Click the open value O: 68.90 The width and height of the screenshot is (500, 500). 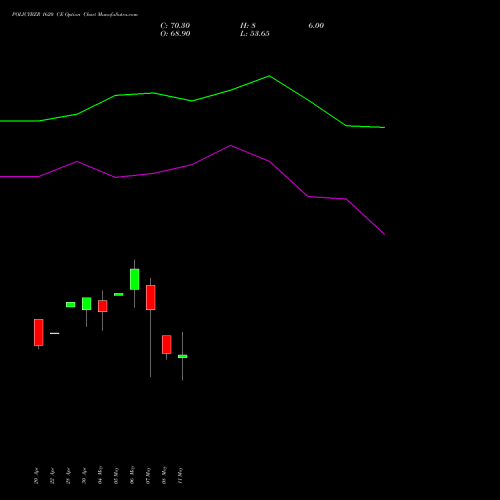click(x=175, y=34)
